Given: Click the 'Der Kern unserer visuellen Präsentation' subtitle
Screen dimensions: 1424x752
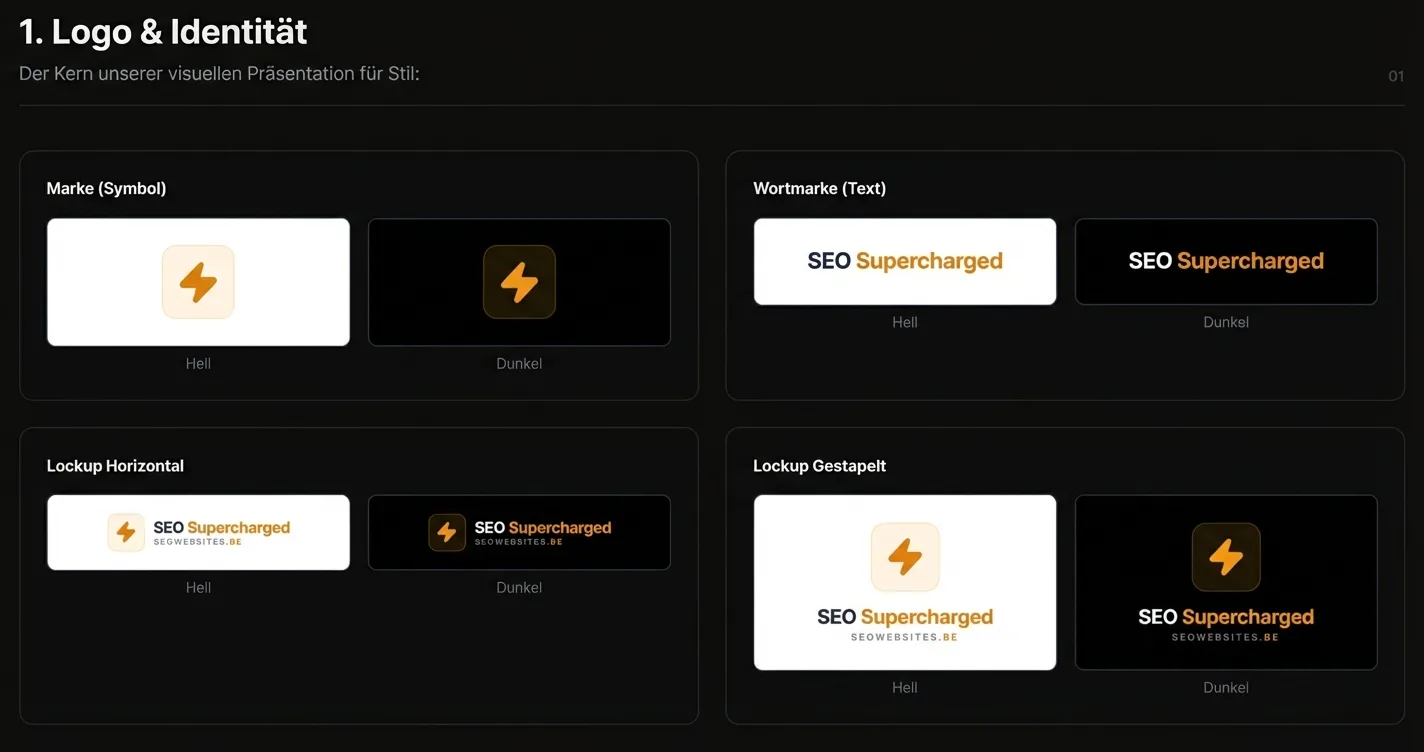Looking at the screenshot, I should click(x=219, y=74).
